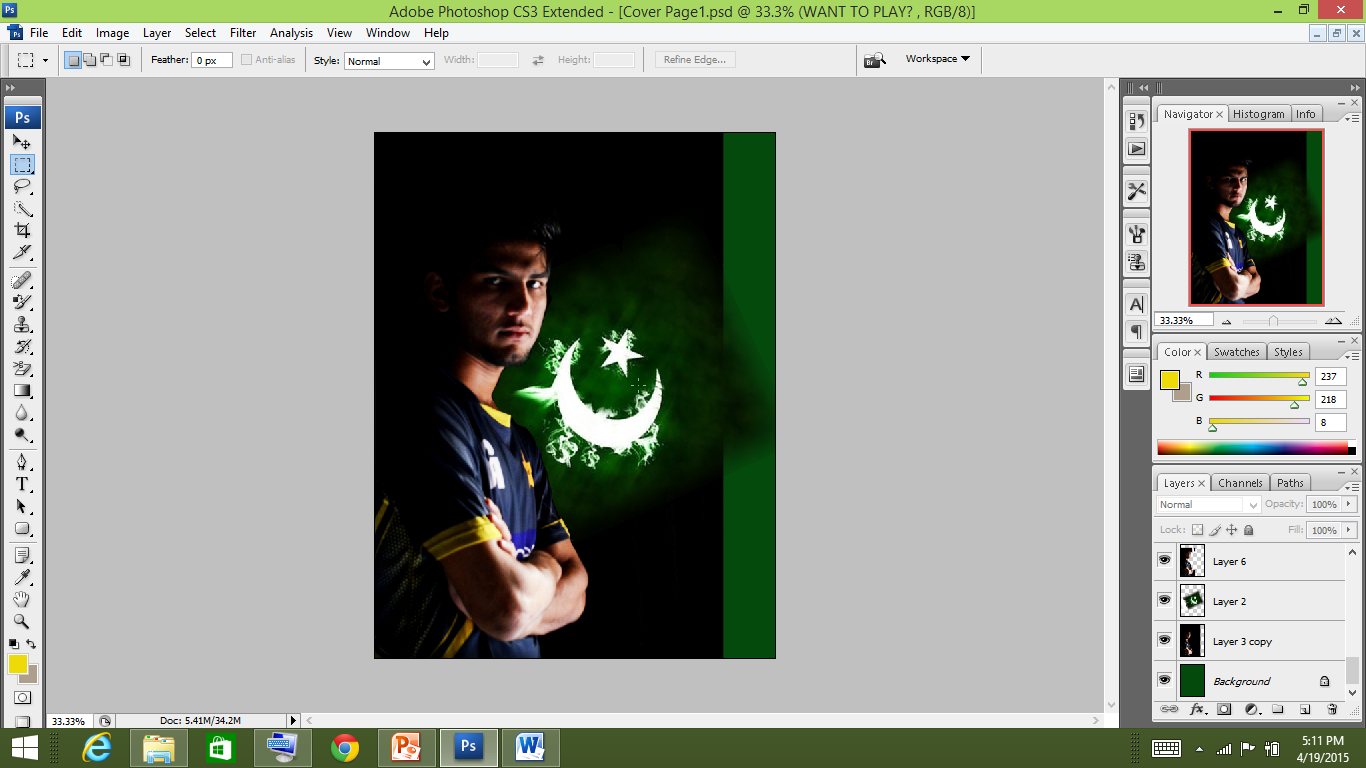Toggle lock image pixels brush icon
Image resolution: width=1366 pixels, height=768 pixels.
tap(1215, 530)
